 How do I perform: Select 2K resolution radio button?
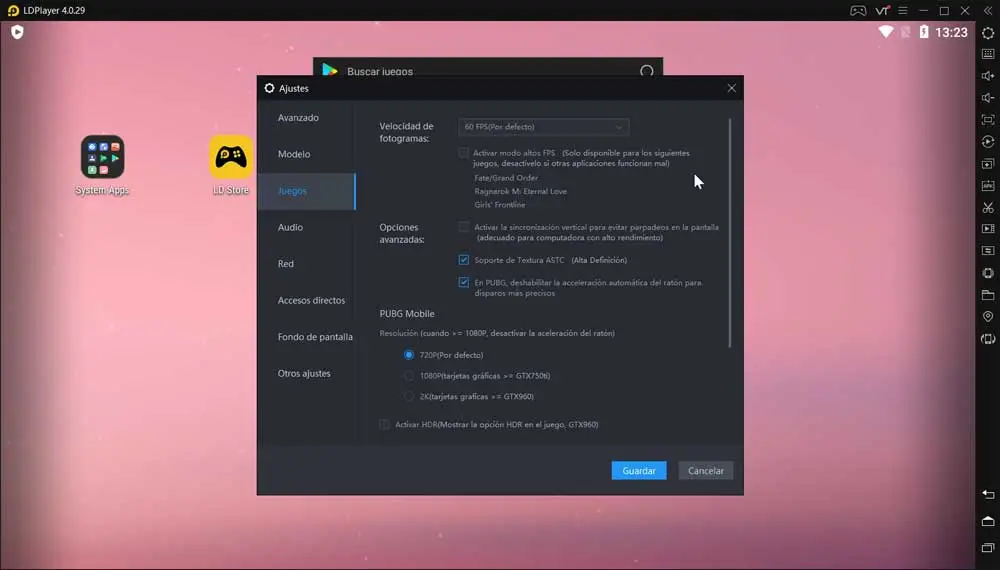[409, 396]
